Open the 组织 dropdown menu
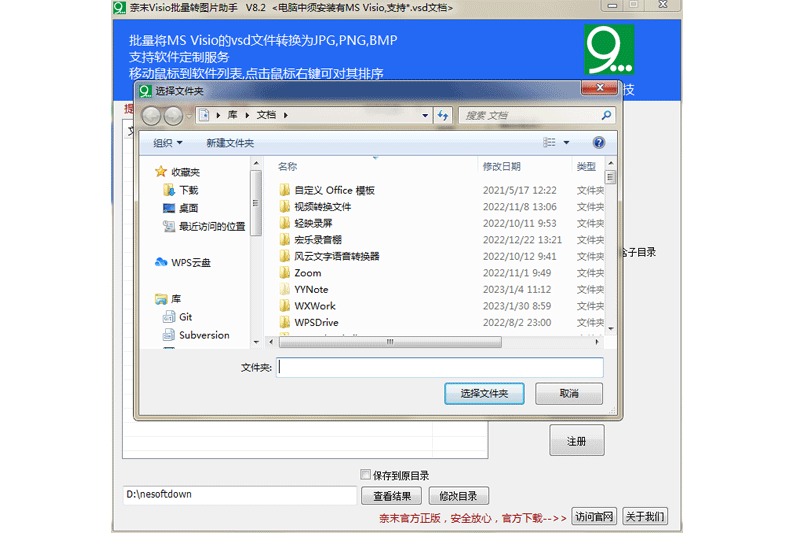800x533 pixels. pyautogui.click(x=167, y=143)
